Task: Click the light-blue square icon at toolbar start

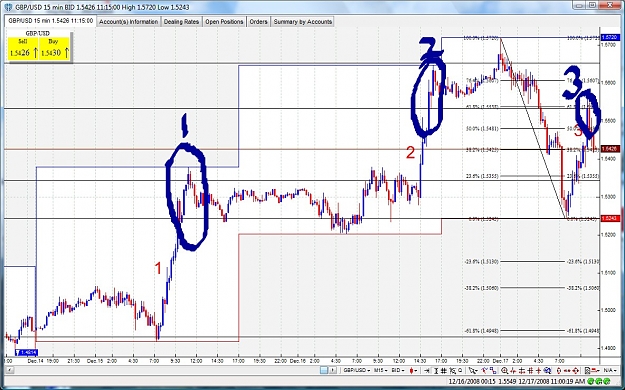Action: click(324, 370)
